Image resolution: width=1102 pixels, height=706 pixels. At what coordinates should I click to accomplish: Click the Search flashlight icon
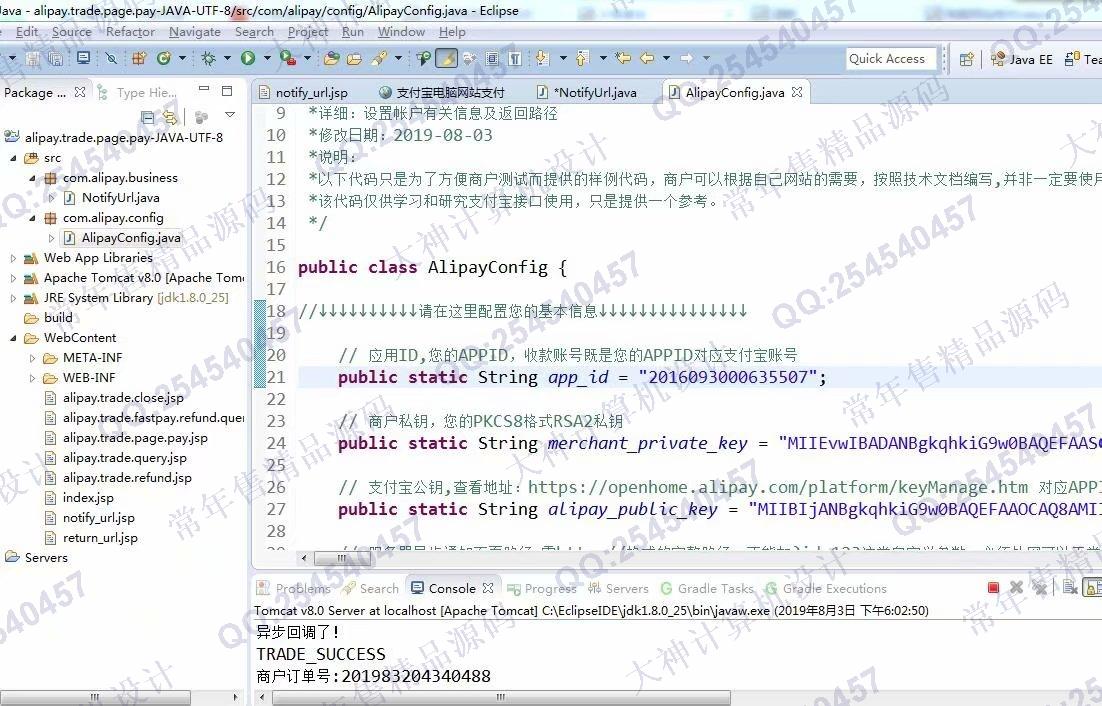click(x=380, y=58)
